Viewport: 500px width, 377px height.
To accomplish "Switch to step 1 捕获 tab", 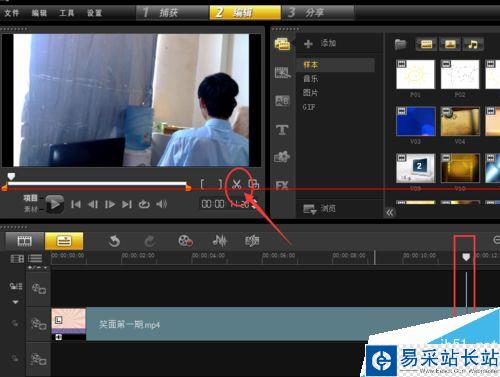I will [x=172, y=13].
